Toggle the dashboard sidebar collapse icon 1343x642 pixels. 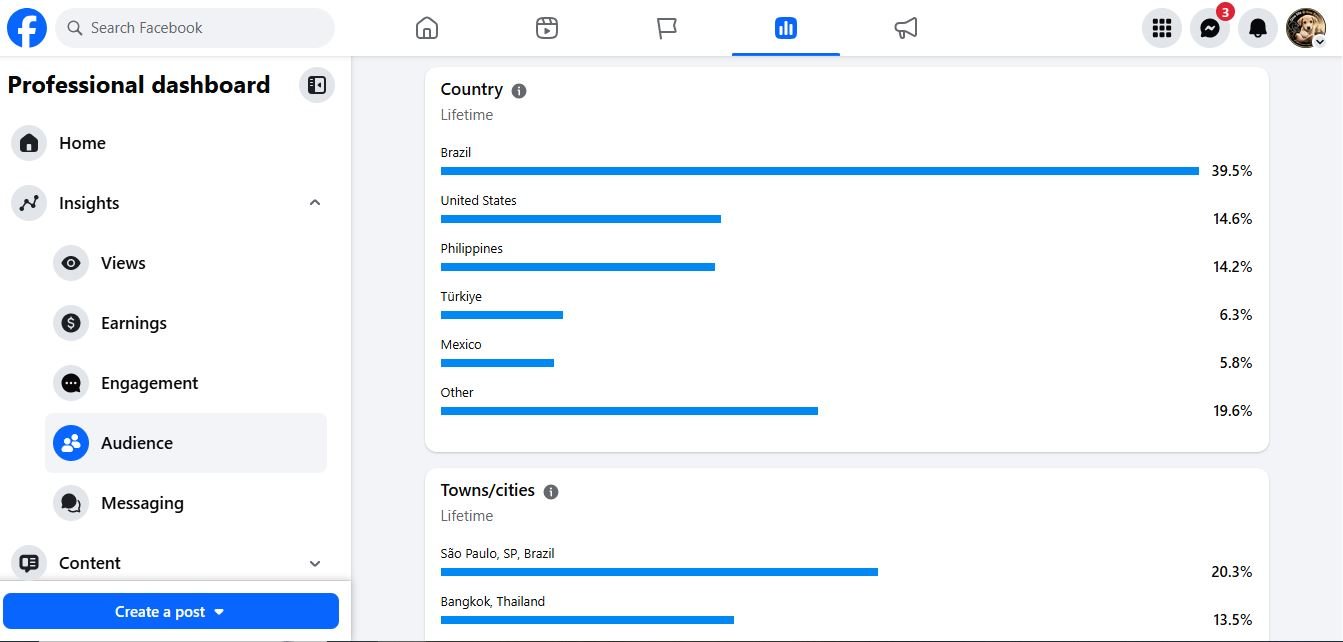click(317, 85)
